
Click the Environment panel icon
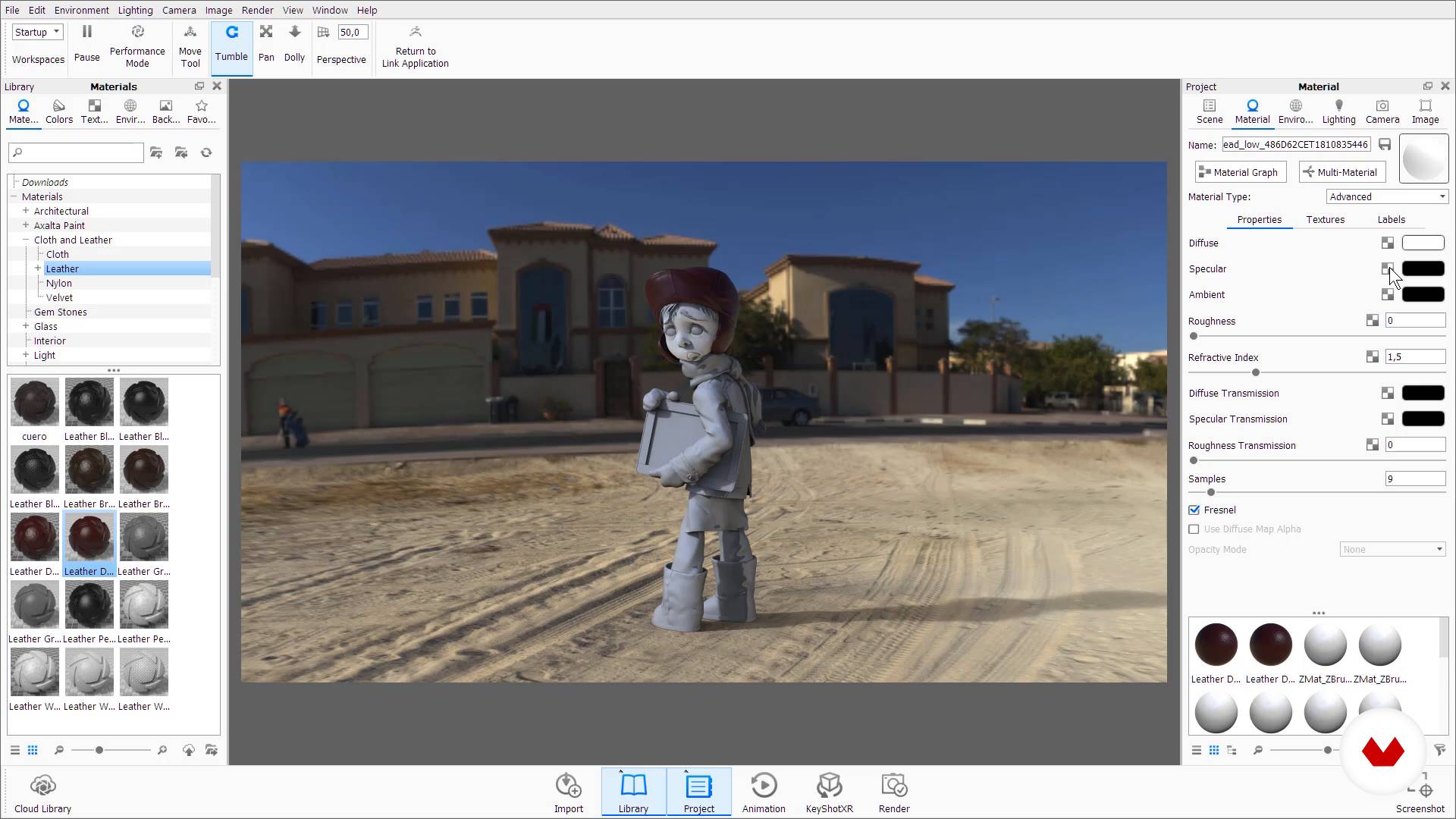tap(1296, 106)
